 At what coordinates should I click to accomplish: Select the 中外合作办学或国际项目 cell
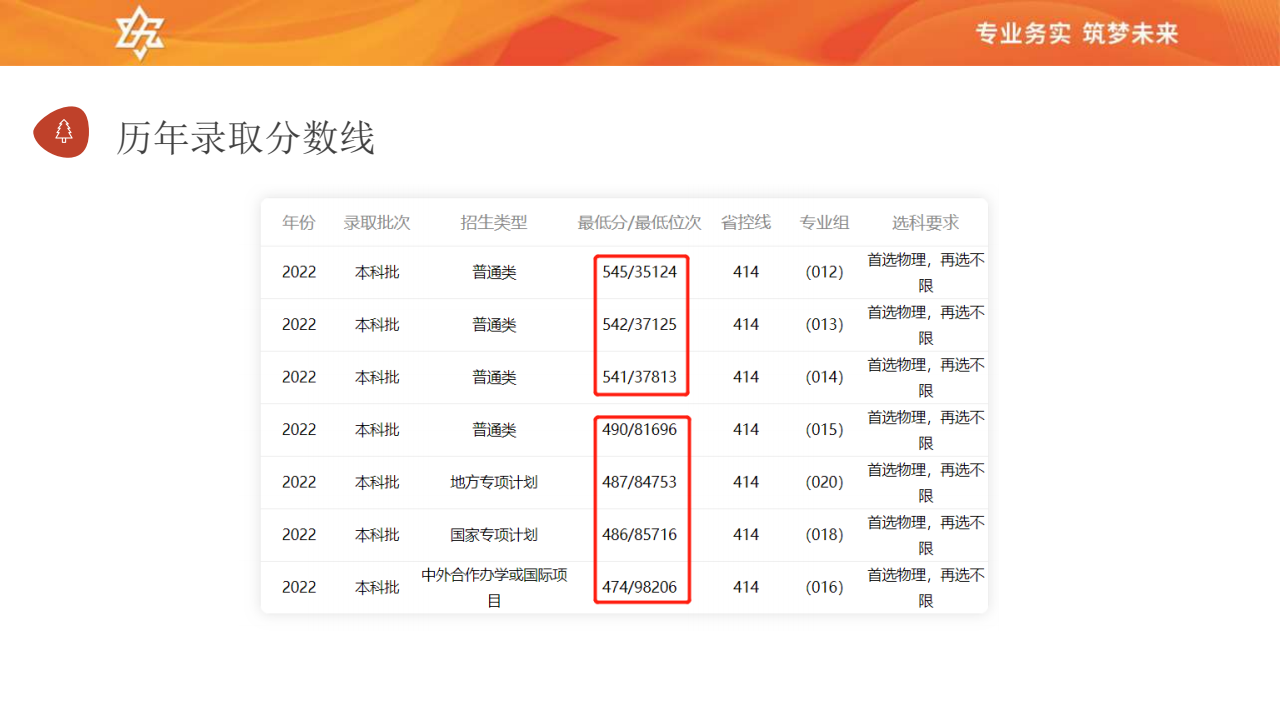click(x=494, y=588)
